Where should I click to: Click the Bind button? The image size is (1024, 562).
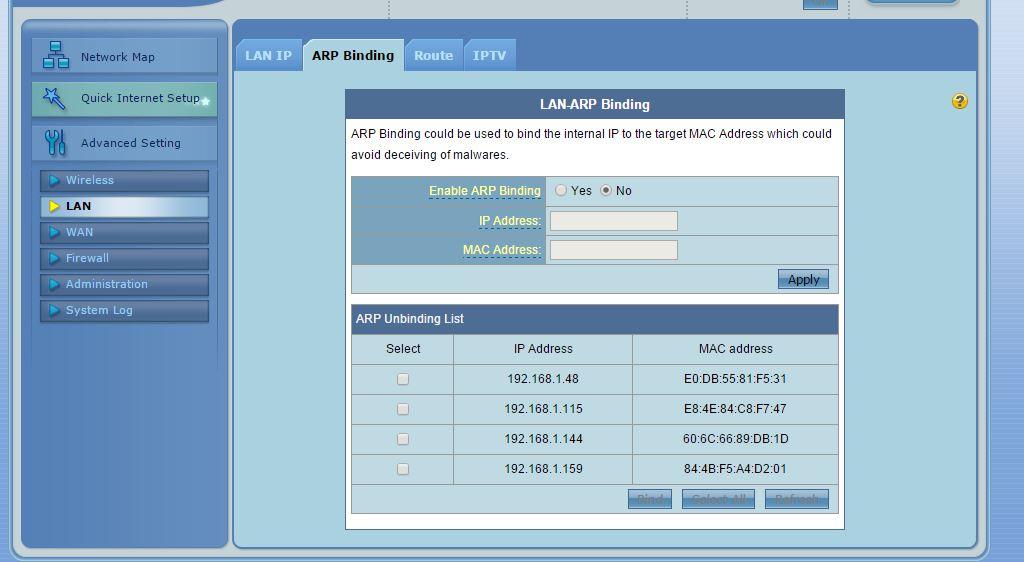pos(650,499)
